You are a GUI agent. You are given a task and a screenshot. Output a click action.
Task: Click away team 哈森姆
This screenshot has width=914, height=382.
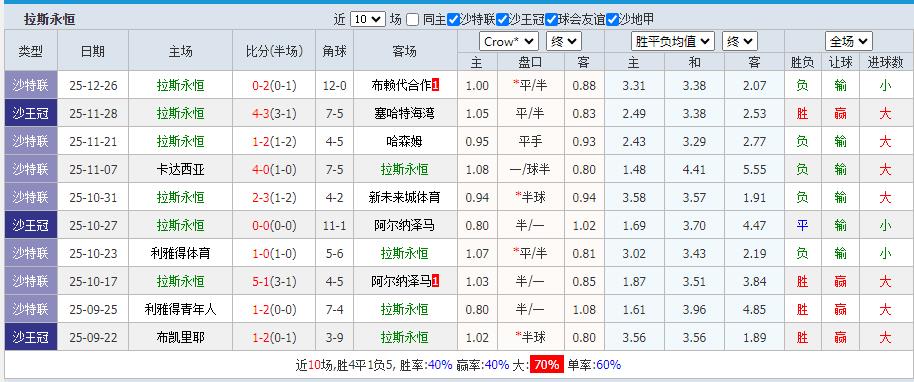(x=405, y=141)
